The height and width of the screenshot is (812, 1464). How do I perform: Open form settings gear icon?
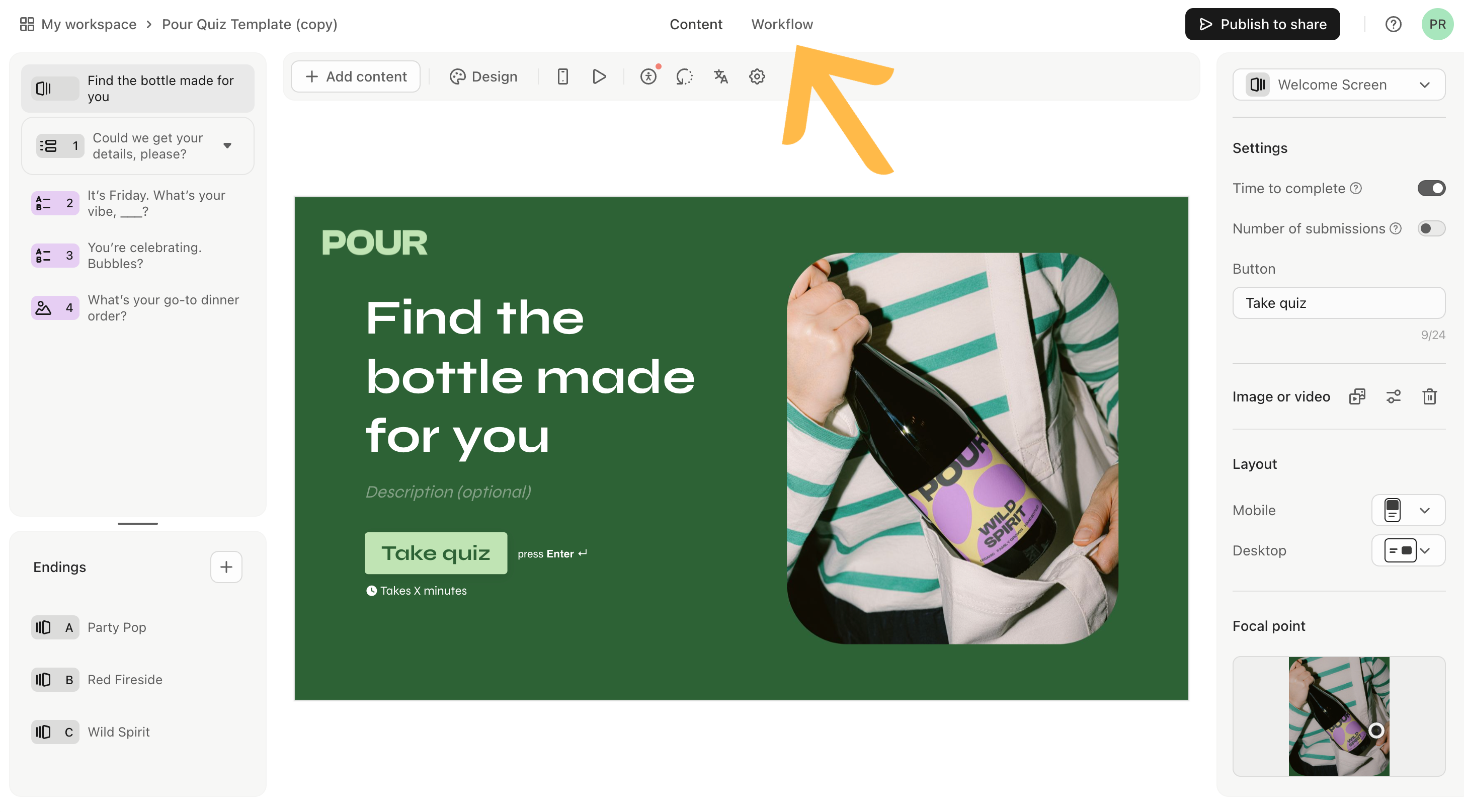coord(757,76)
